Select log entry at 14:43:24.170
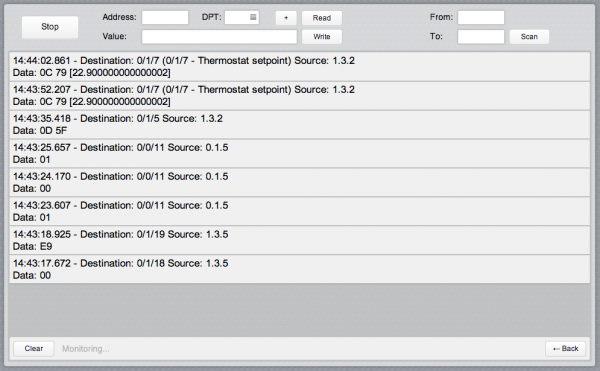 [300, 182]
